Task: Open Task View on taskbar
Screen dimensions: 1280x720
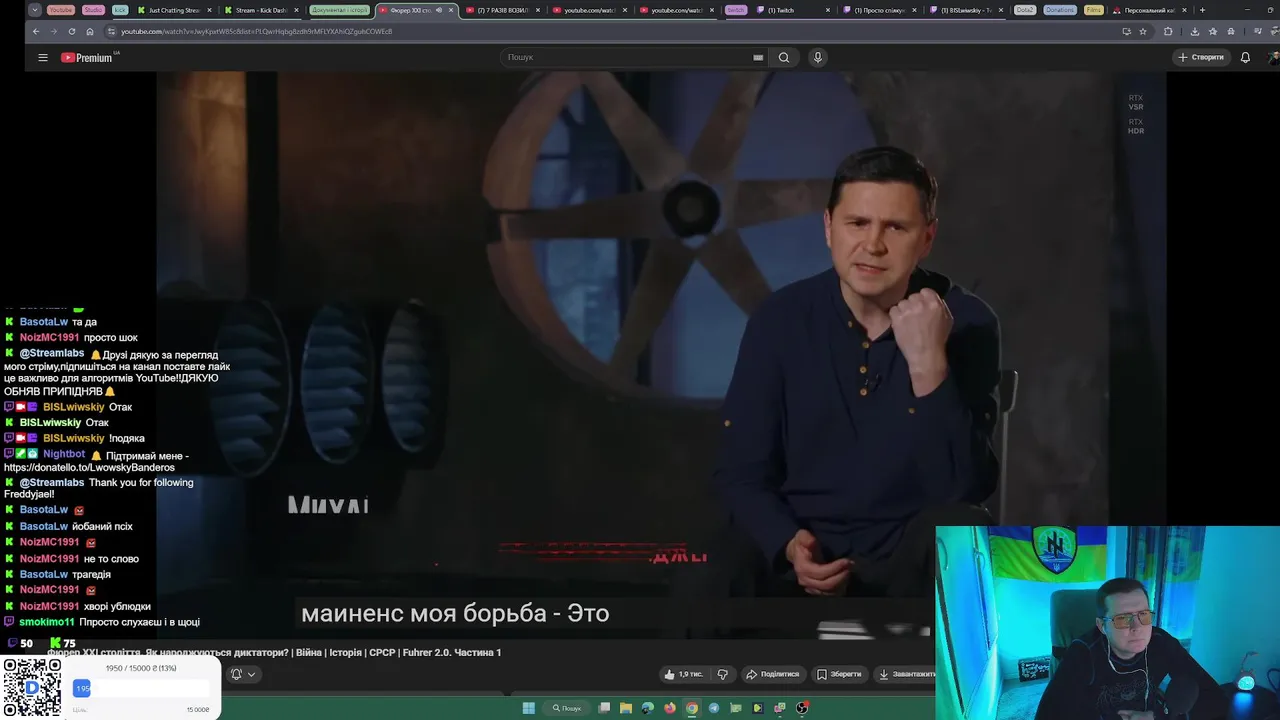Action: click(x=604, y=708)
